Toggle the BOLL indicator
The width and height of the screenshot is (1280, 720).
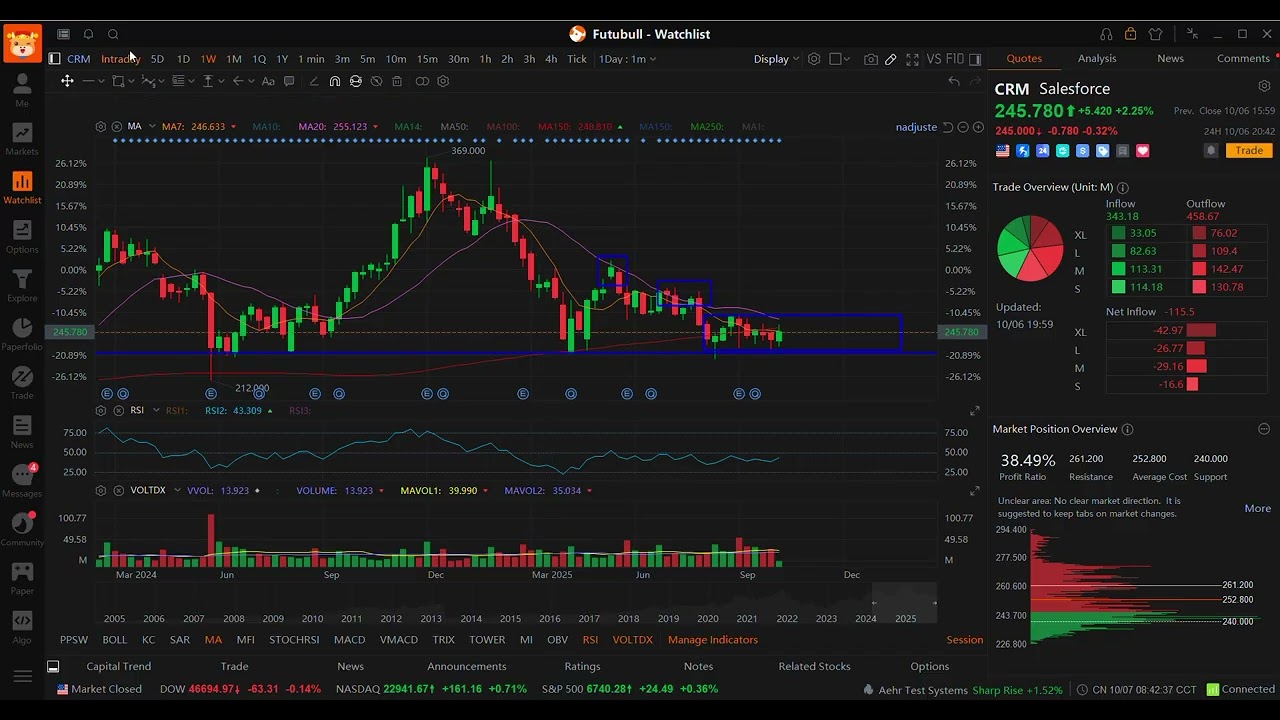pyautogui.click(x=114, y=640)
